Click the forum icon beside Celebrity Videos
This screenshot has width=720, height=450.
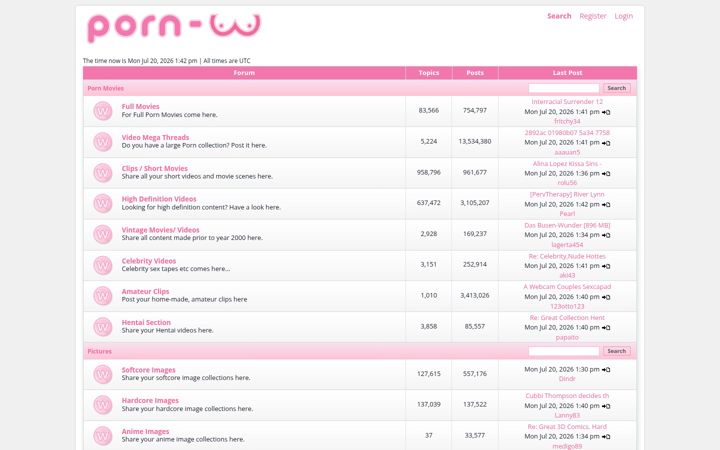click(102, 265)
